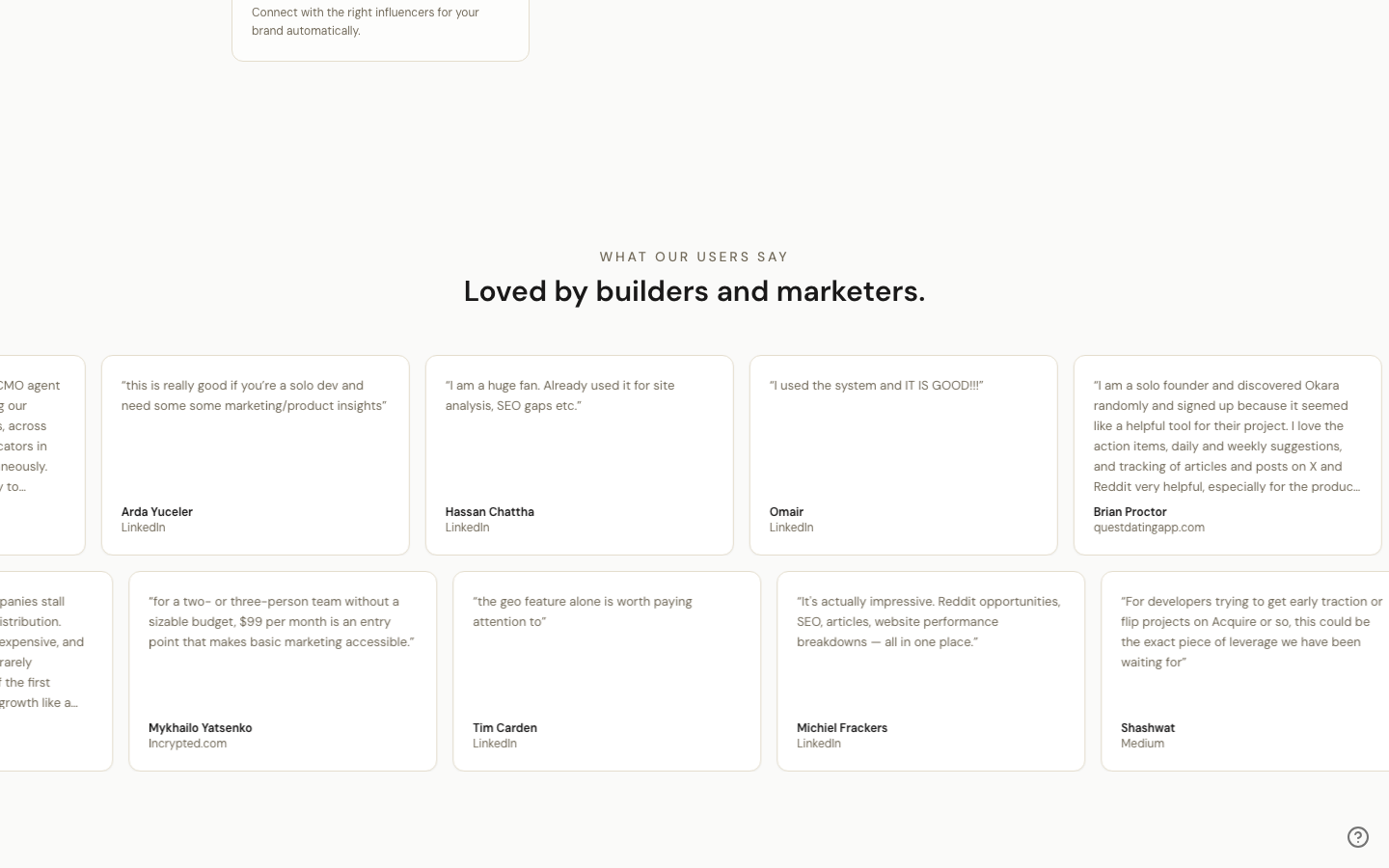Click "Connect with the right influencers" text
Image resolution: width=1389 pixels, height=868 pixels.
click(366, 21)
